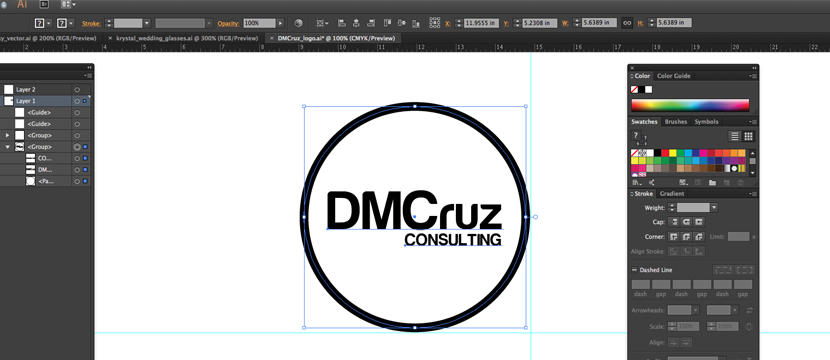Viewport: 830px width, 360px height.
Task: Toggle constrain width and height proportions link
Action: 627,23
